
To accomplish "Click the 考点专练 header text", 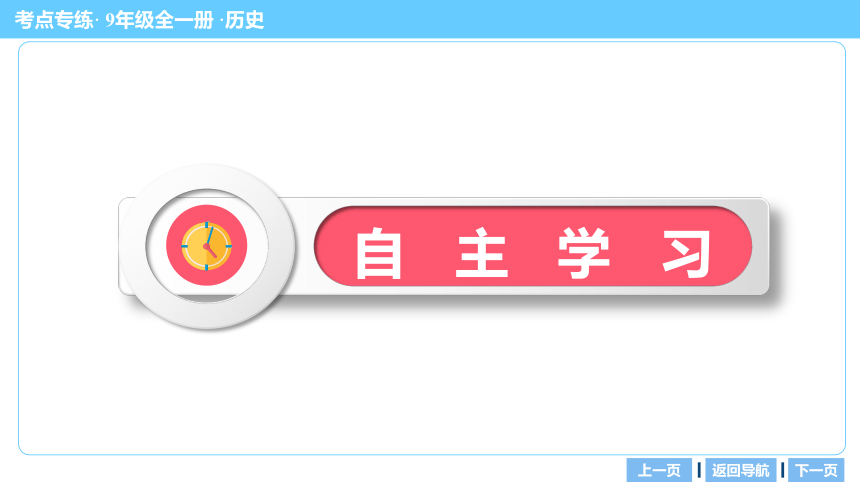I will [54, 20].
